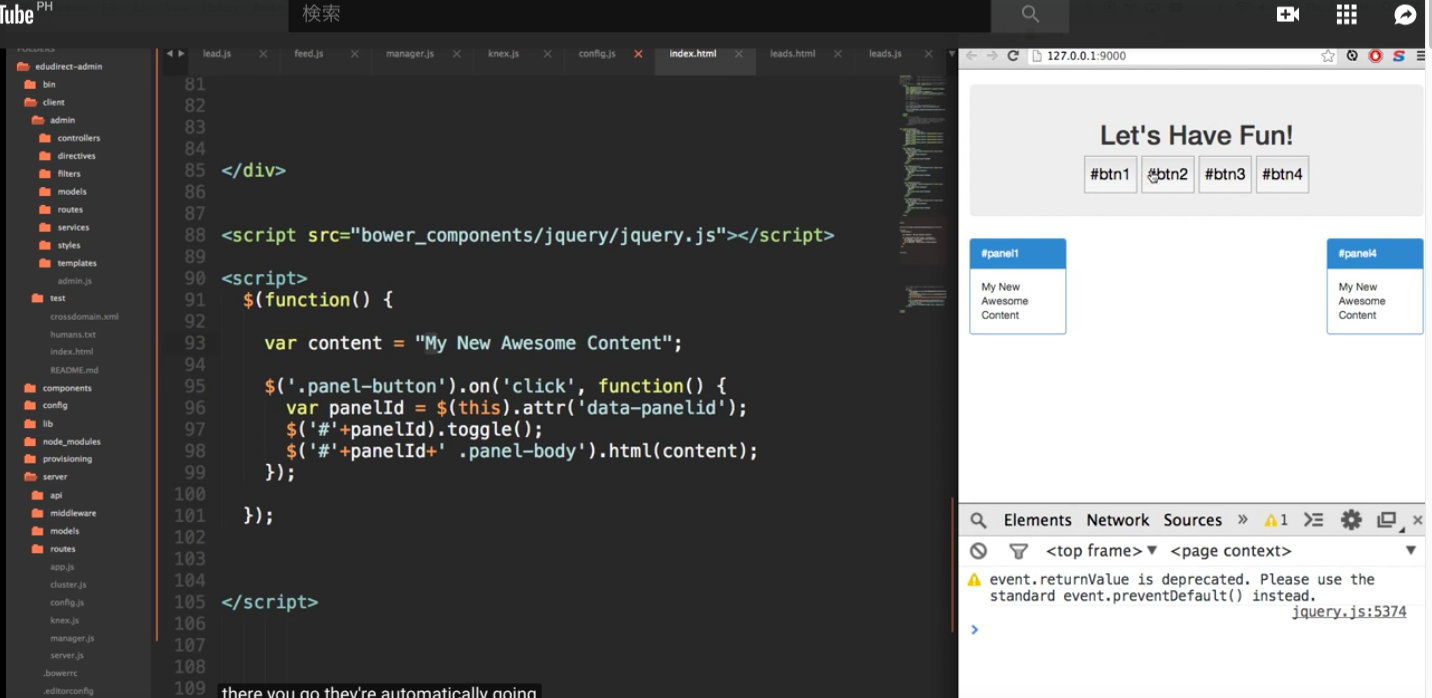The width and height of the screenshot is (1432, 698).
Task: Open DevTools settings gear
Action: click(x=1351, y=520)
